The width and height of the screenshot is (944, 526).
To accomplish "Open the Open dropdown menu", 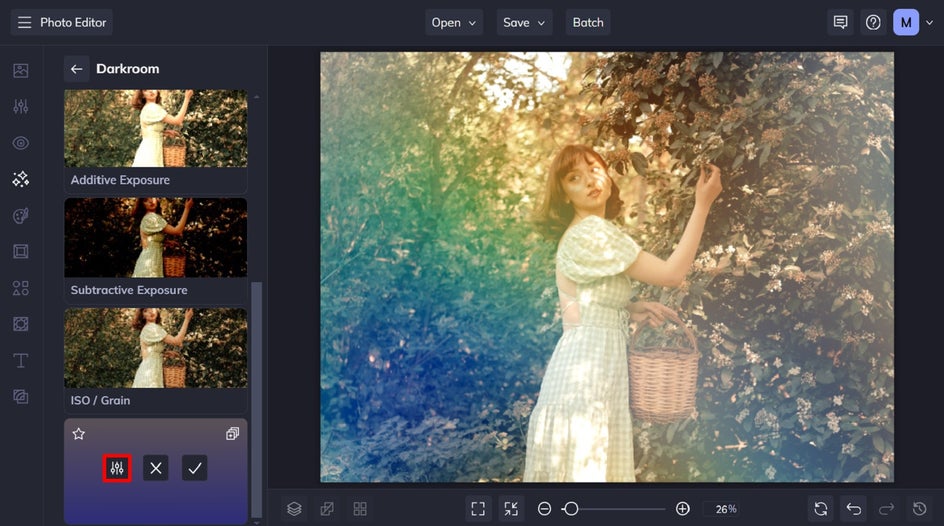I will pos(453,22).
